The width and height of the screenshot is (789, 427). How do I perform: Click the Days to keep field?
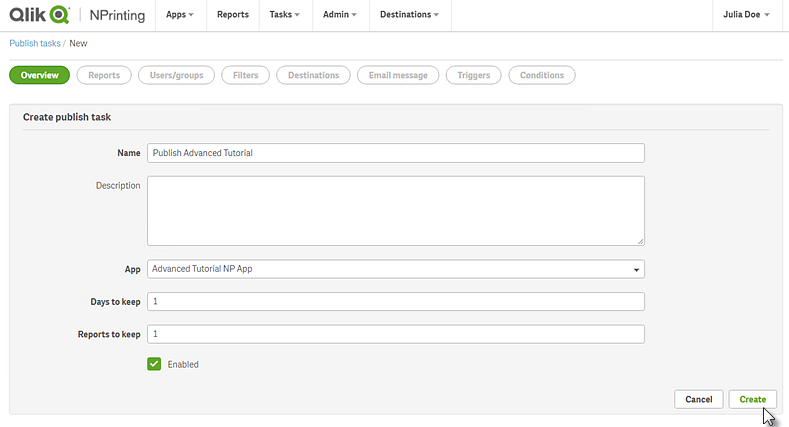click(x=396, y=301)
